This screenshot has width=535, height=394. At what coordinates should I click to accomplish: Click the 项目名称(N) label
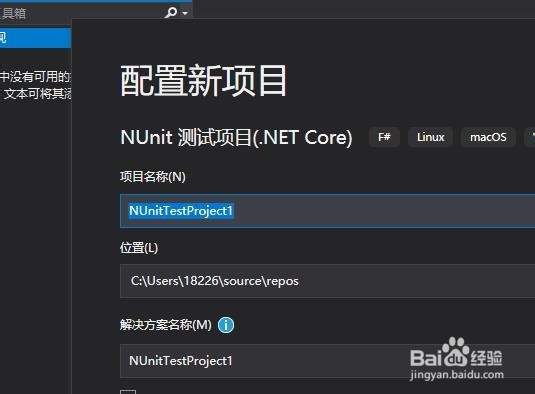(x=153, y=177)
